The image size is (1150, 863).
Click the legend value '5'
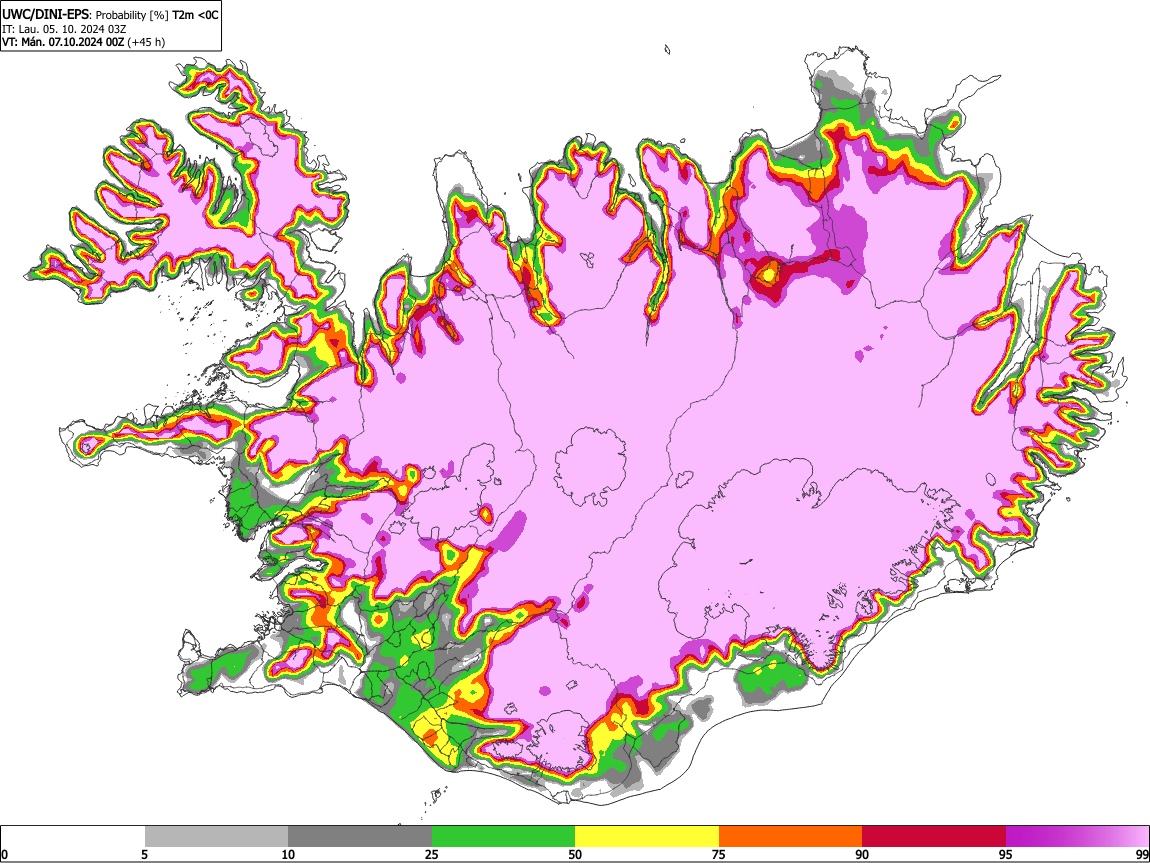pyautogui.click(x=144, y=854)
